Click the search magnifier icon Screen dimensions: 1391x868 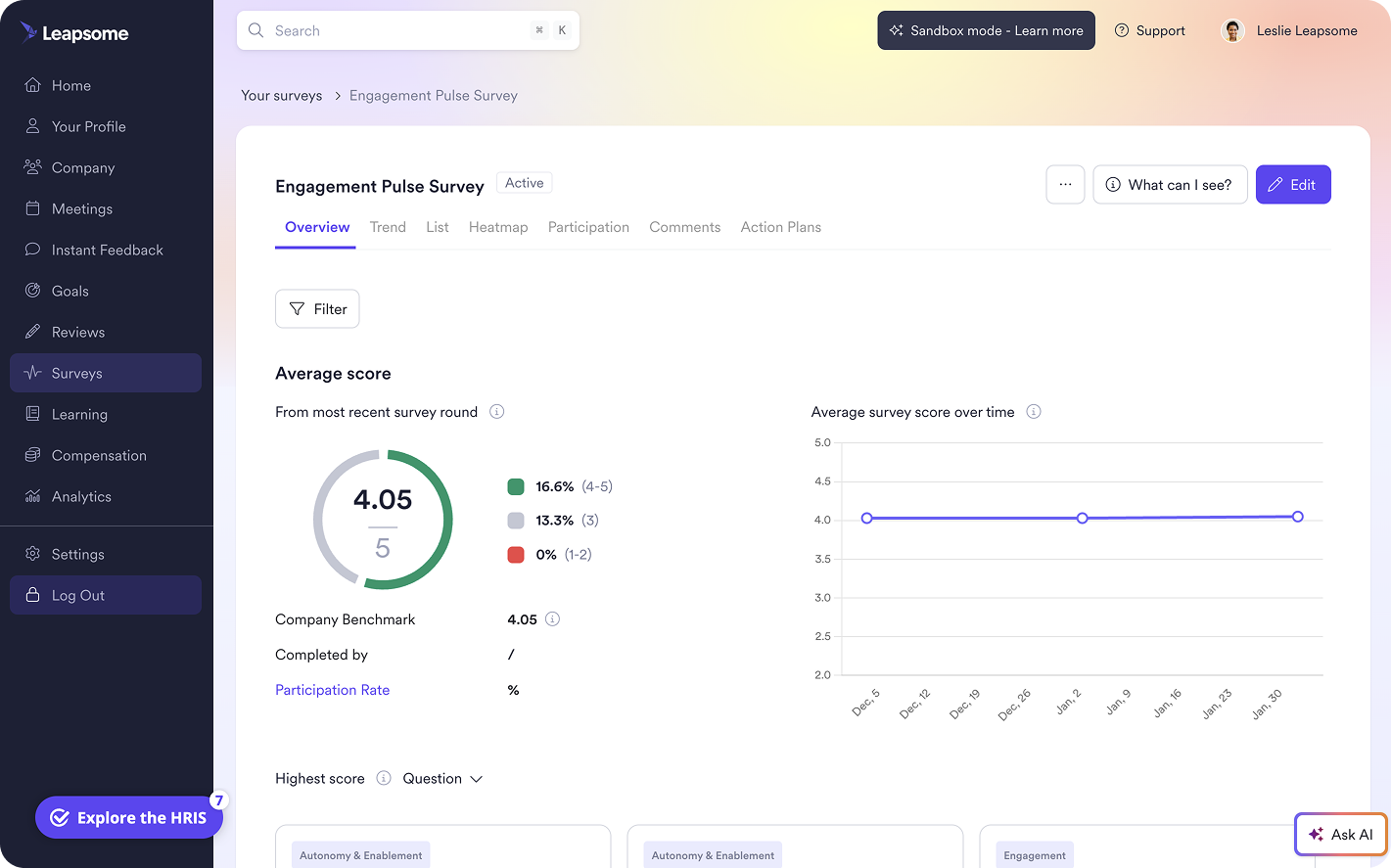coord(255,30)
